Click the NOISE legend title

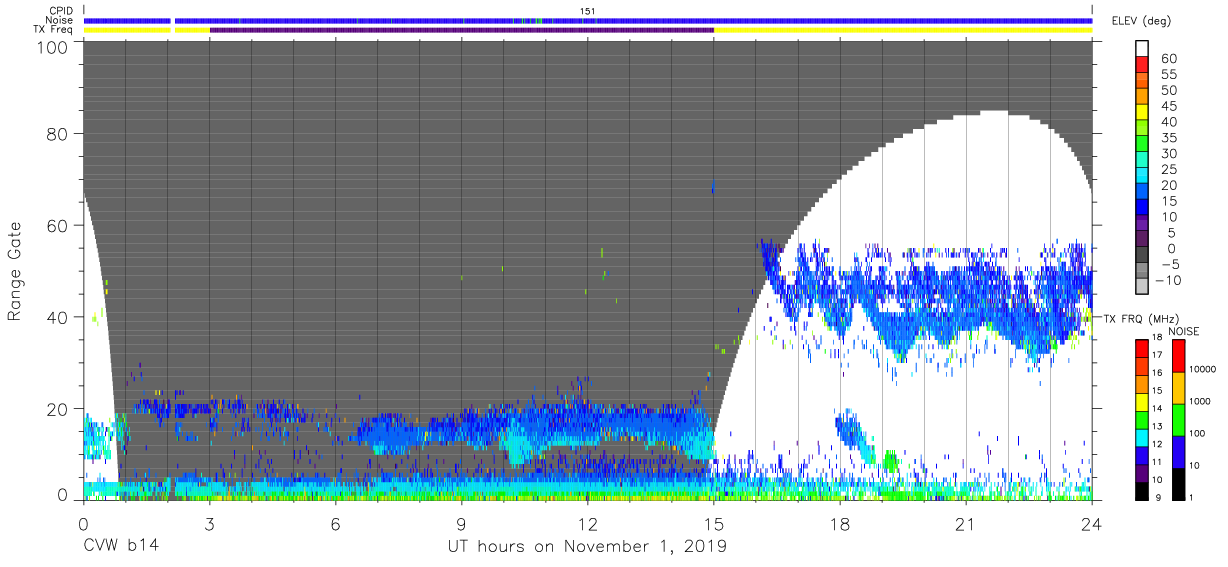(1183, 331)
